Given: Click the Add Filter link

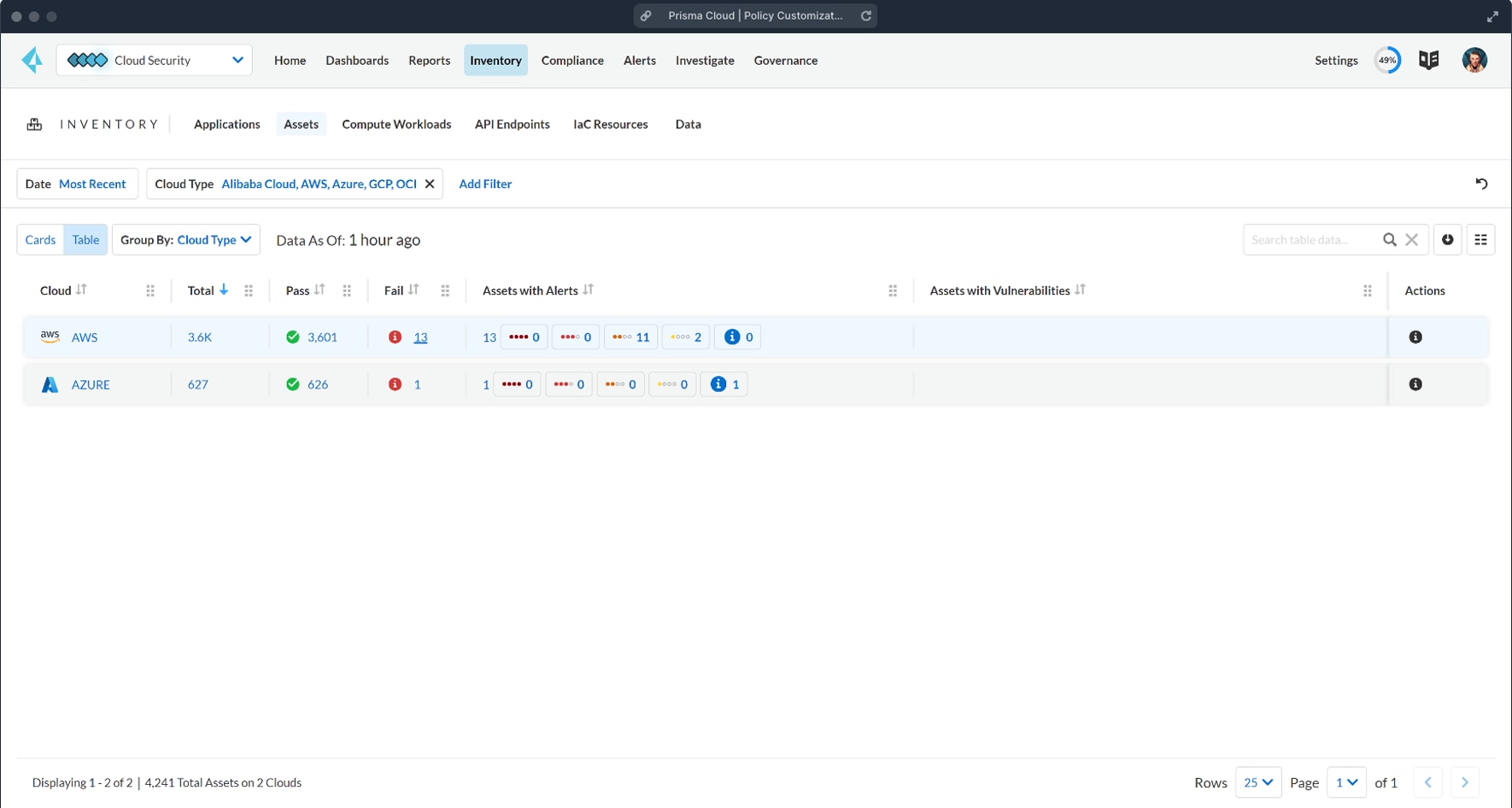Looking at the screenshot, I should 485,184.
